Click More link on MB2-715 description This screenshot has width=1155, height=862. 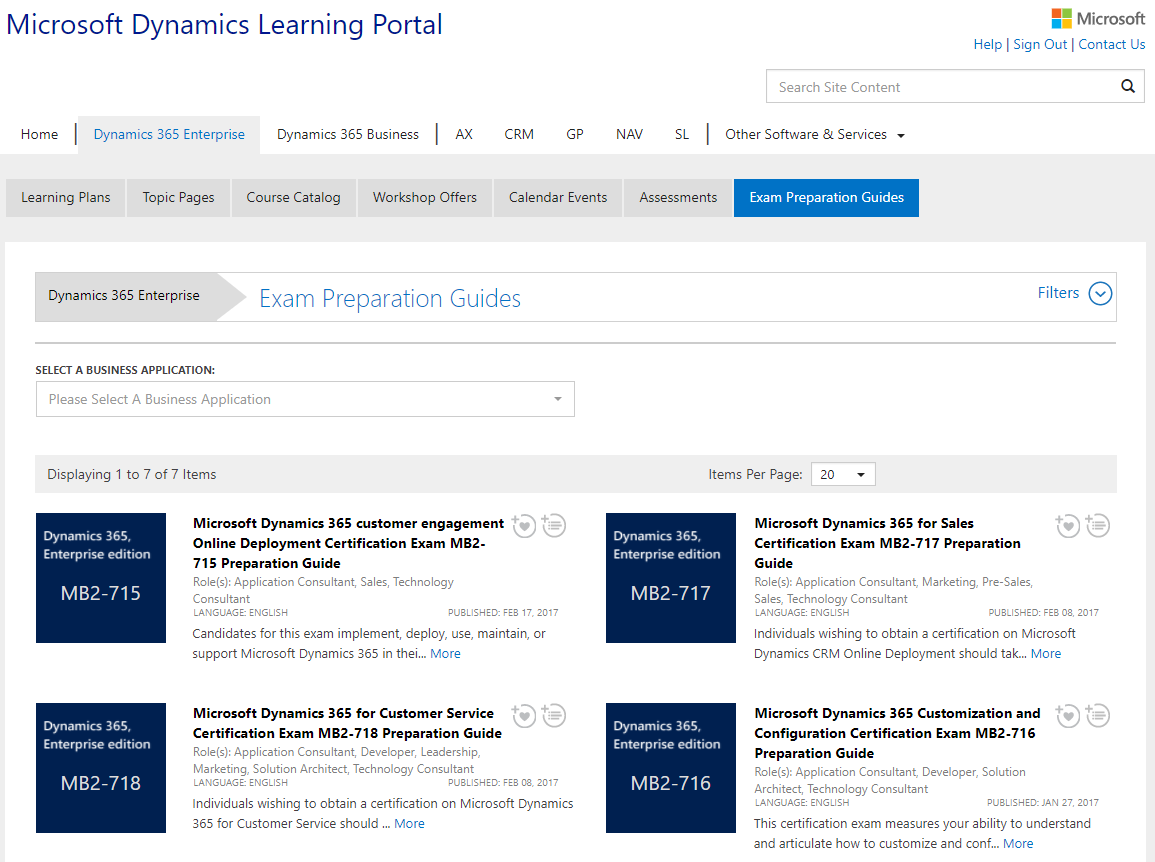point(445,653)
